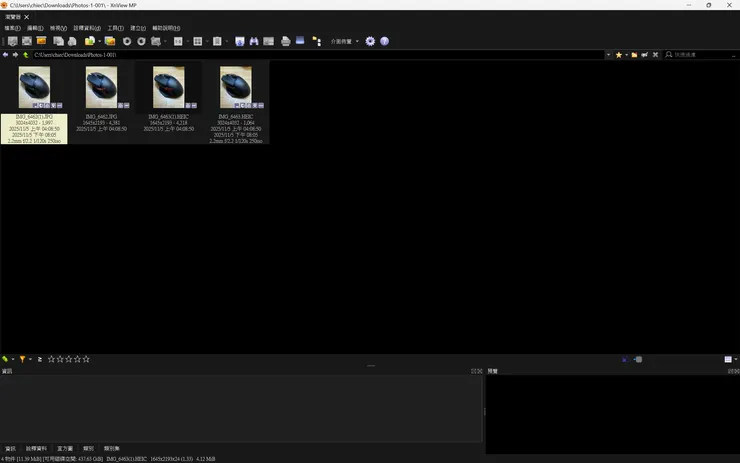Click the orange filter funnel icon
Viewport: 740px width, 463px height.
22,359
